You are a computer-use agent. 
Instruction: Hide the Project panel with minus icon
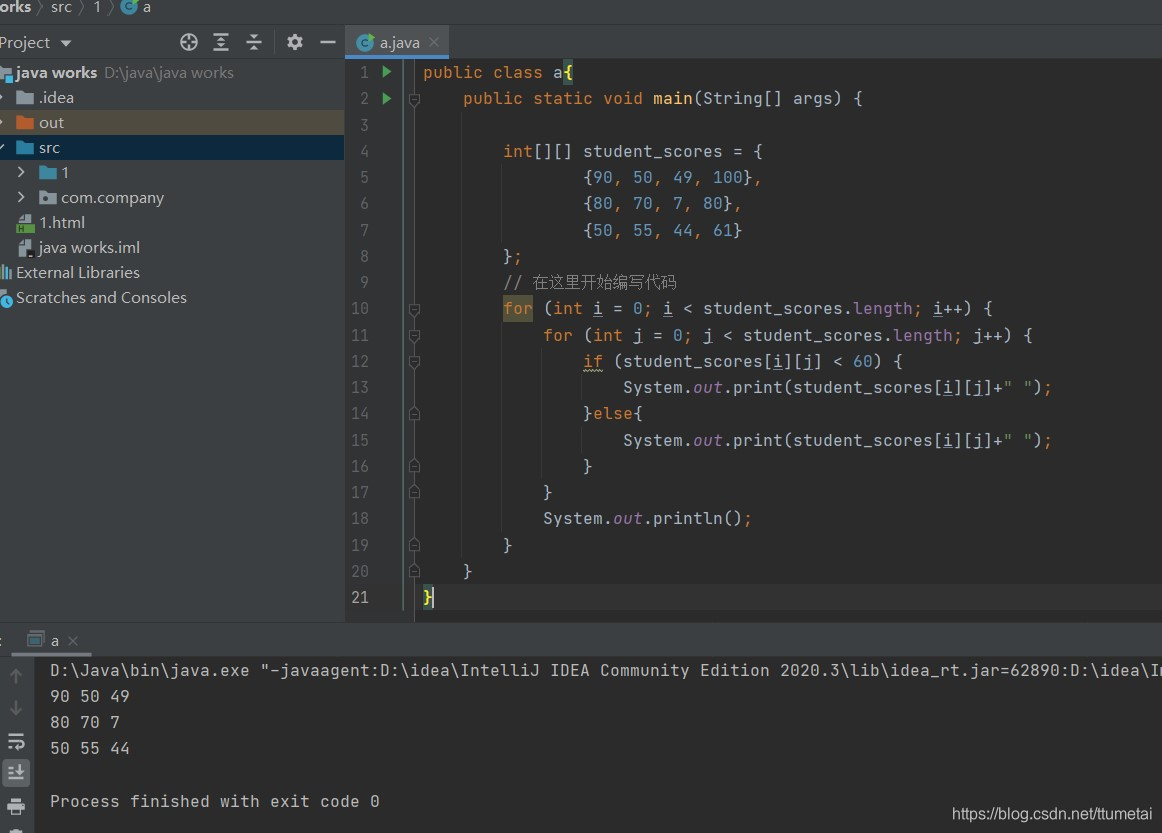pyautogui.click(x=328, y=42)
